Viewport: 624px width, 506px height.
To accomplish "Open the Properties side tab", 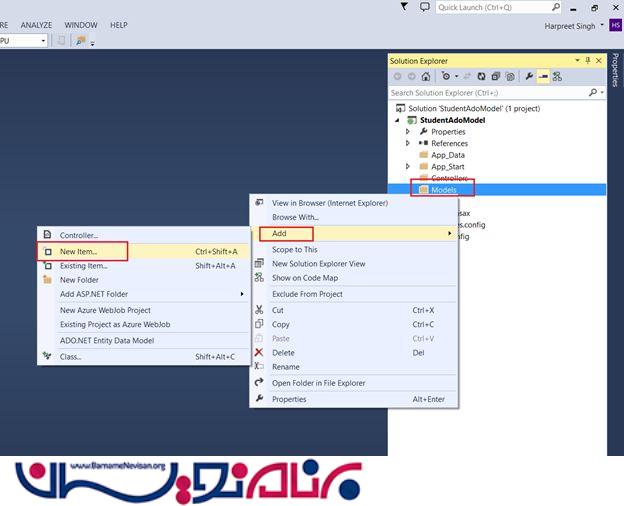I will 615,70.
